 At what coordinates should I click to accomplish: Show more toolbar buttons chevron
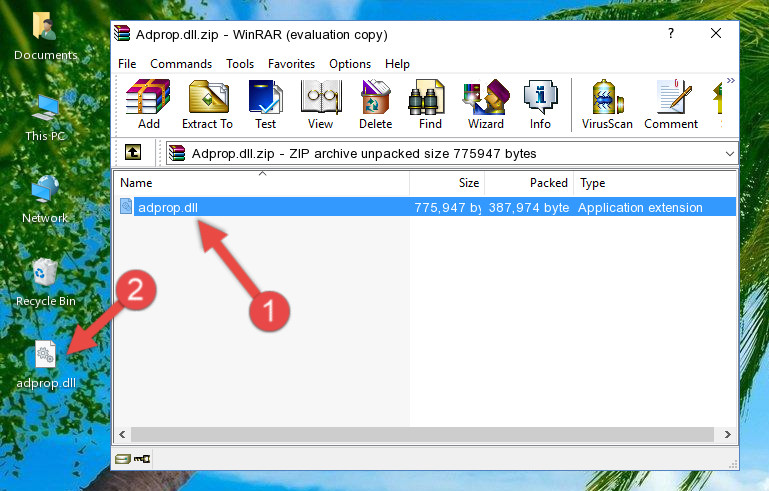point(731,80)
